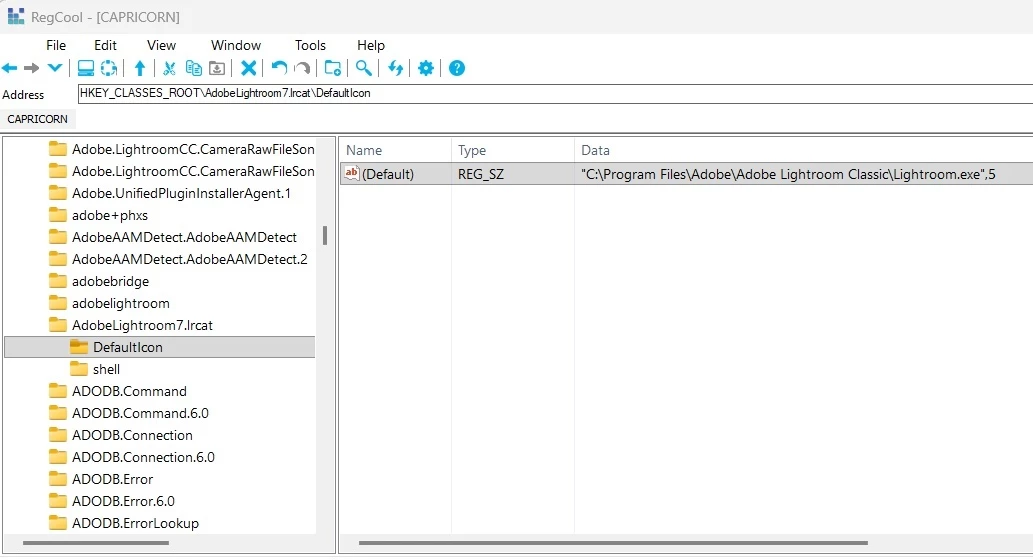1033x560 pixels.
Task: Select the ADODB.Error.6.0 key
Action: [x=123, y=501]
